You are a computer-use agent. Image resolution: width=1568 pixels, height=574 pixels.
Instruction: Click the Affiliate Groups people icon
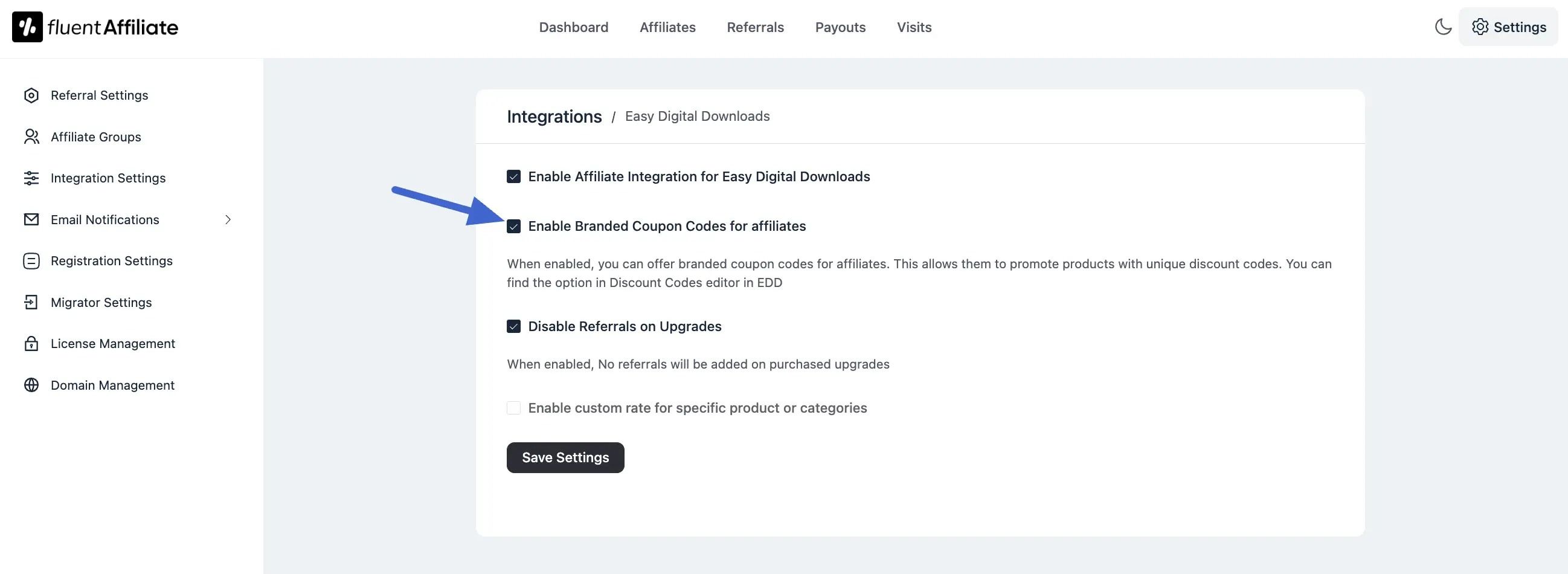click(31, 137)
